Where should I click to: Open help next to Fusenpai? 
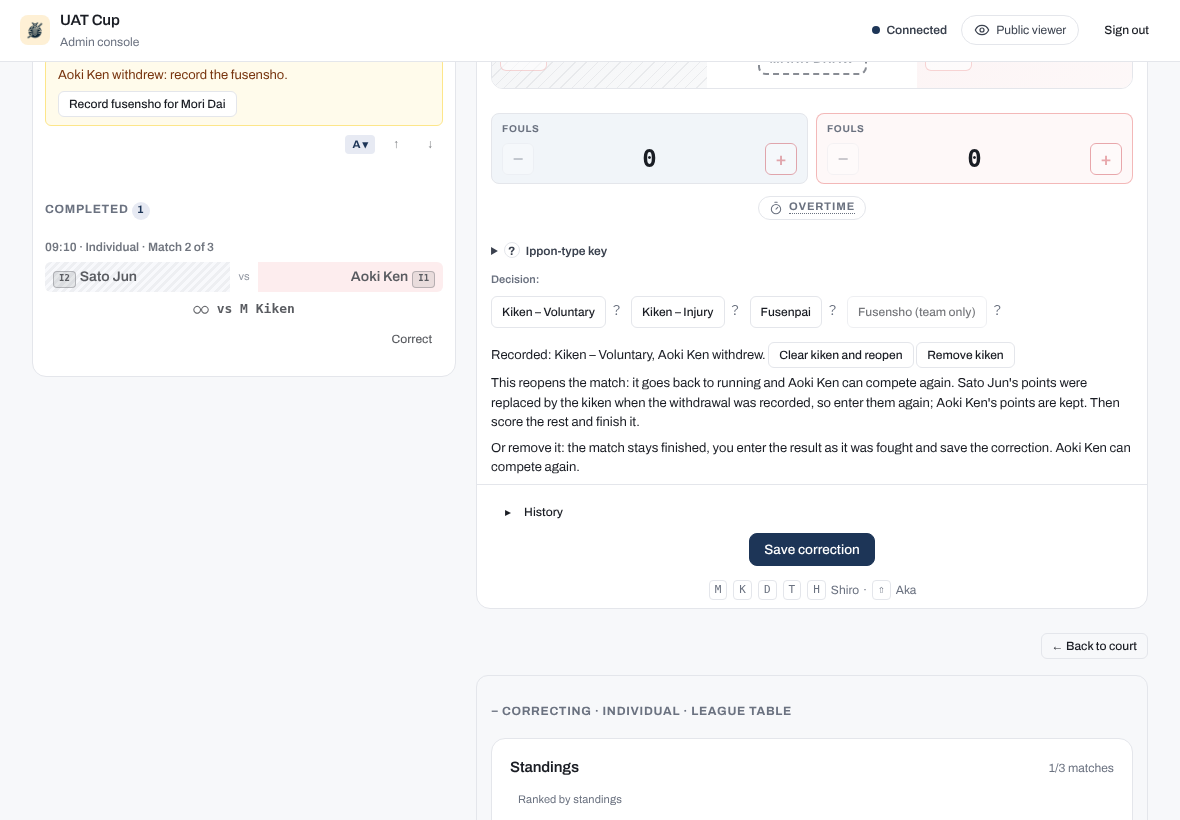pos(832,310)
